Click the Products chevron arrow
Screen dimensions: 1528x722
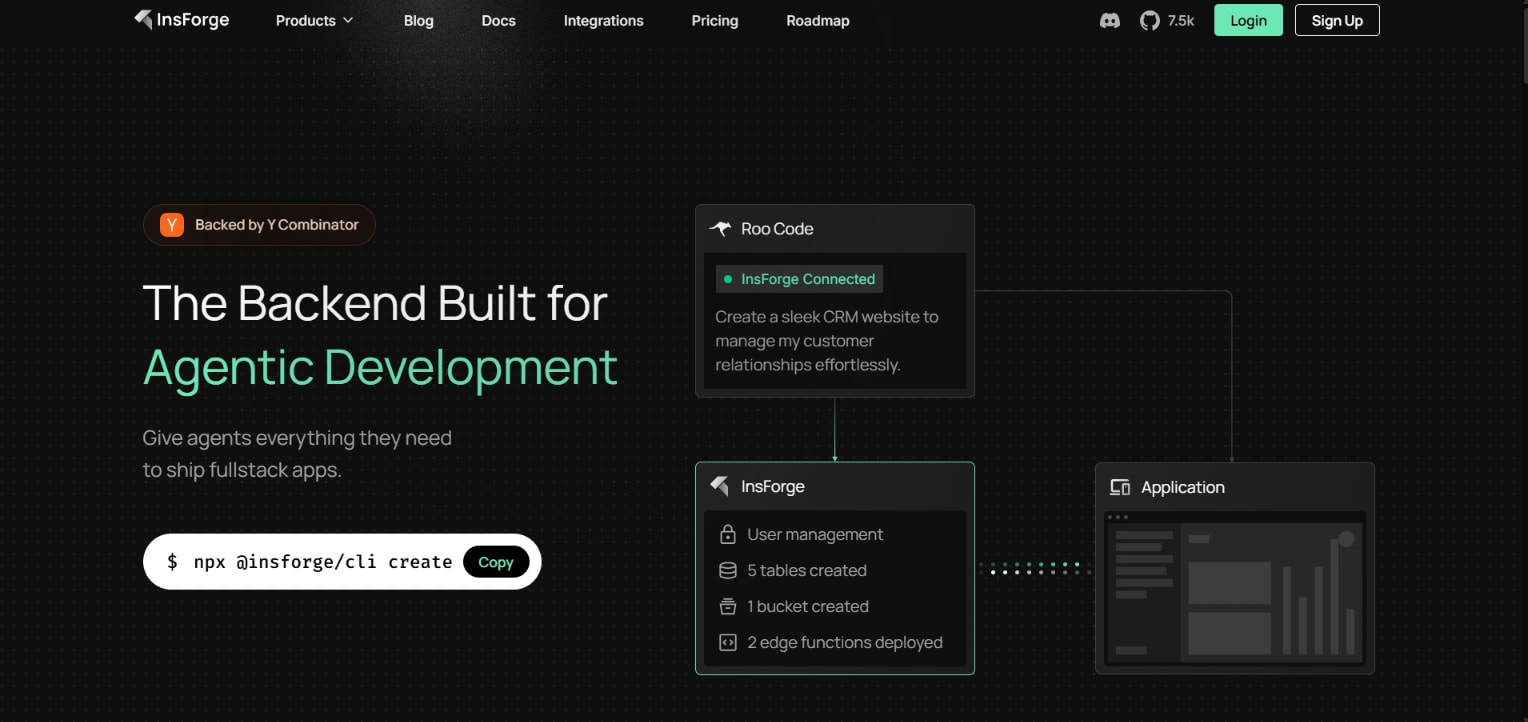[348, 20]
